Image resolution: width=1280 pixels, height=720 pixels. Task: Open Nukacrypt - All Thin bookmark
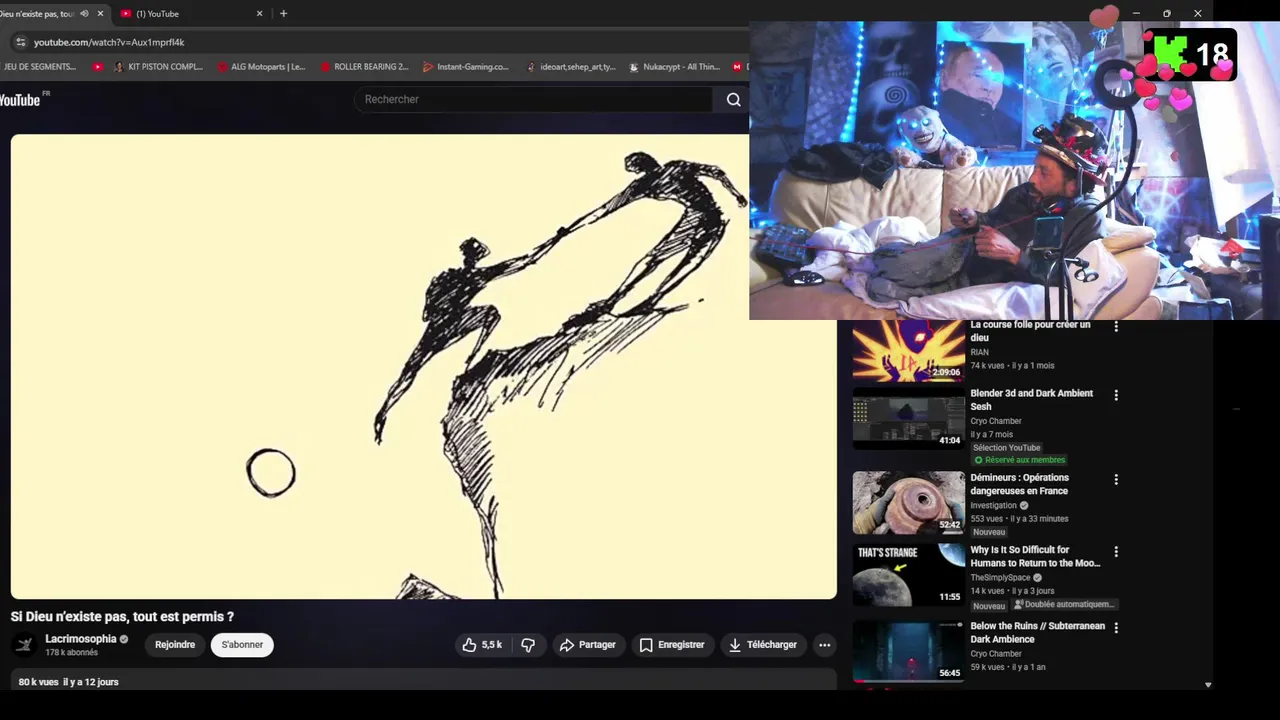(675, 67)
